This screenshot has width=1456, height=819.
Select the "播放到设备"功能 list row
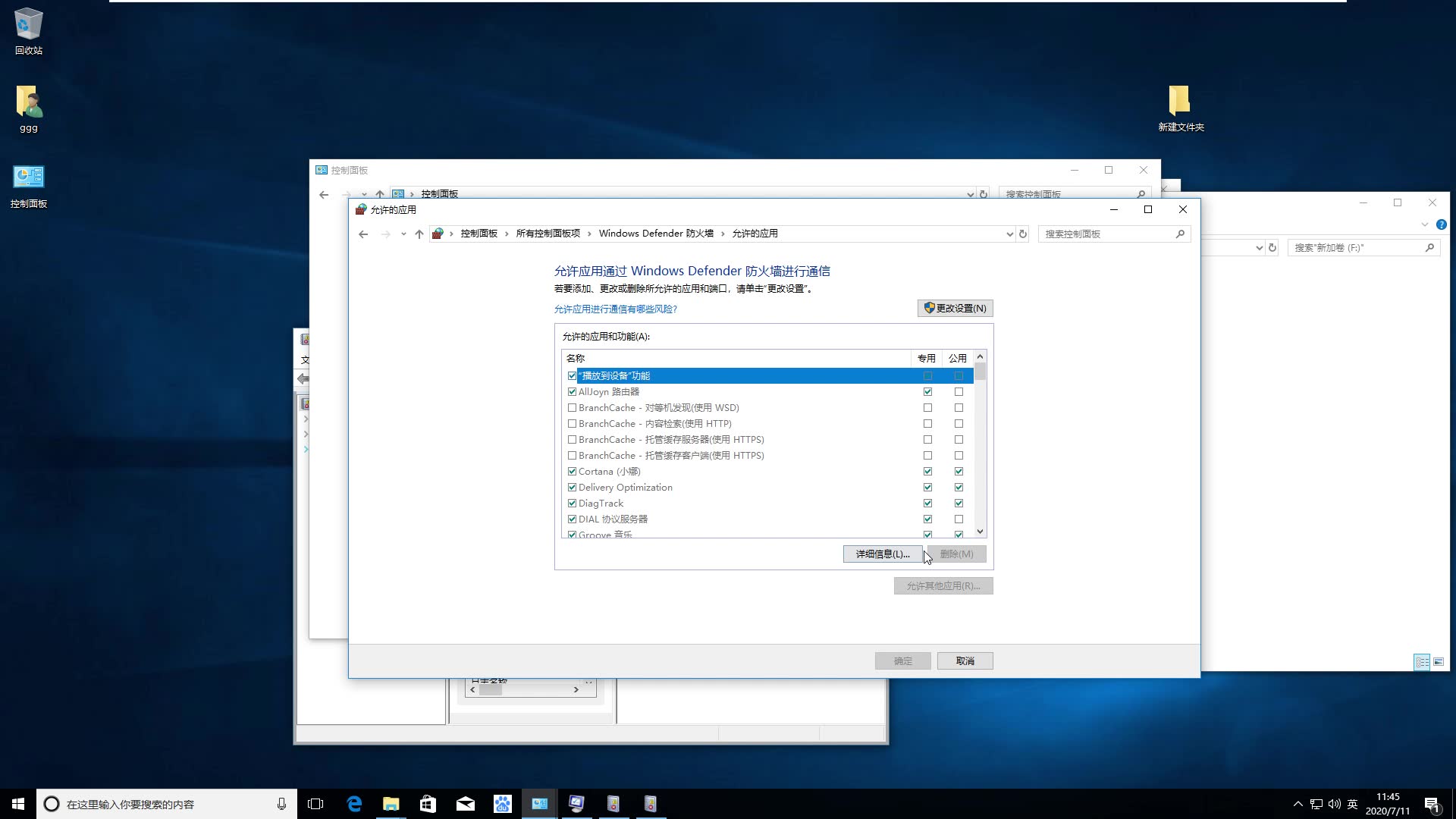tap(767, 376)
